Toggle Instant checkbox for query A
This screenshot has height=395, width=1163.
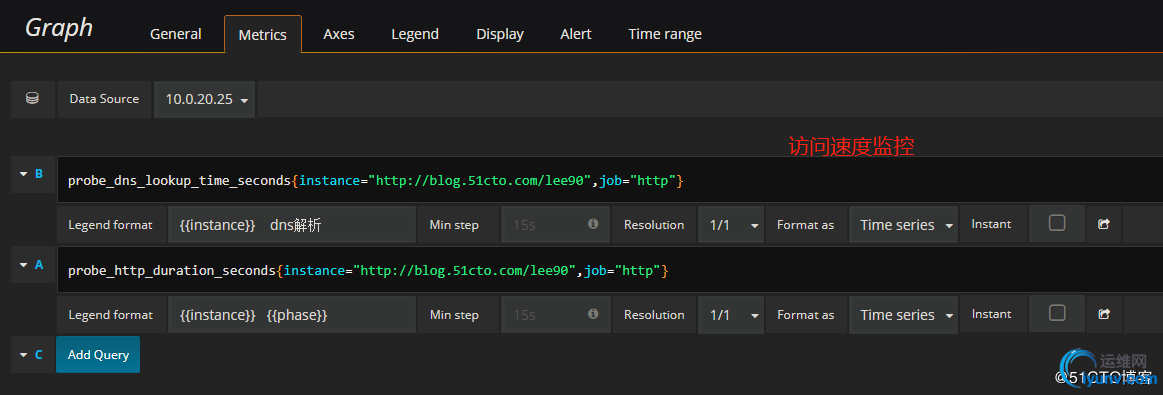[x=1057, y=313]
